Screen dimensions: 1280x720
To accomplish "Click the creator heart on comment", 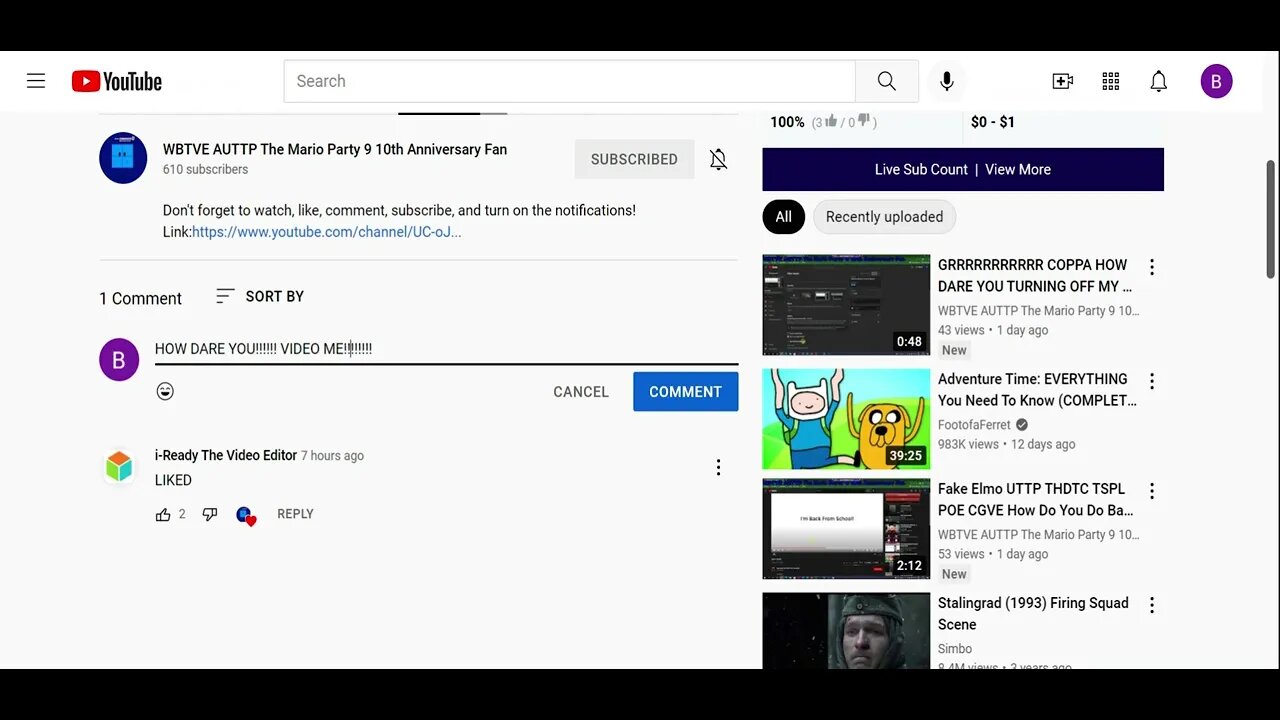I will 246,516.
